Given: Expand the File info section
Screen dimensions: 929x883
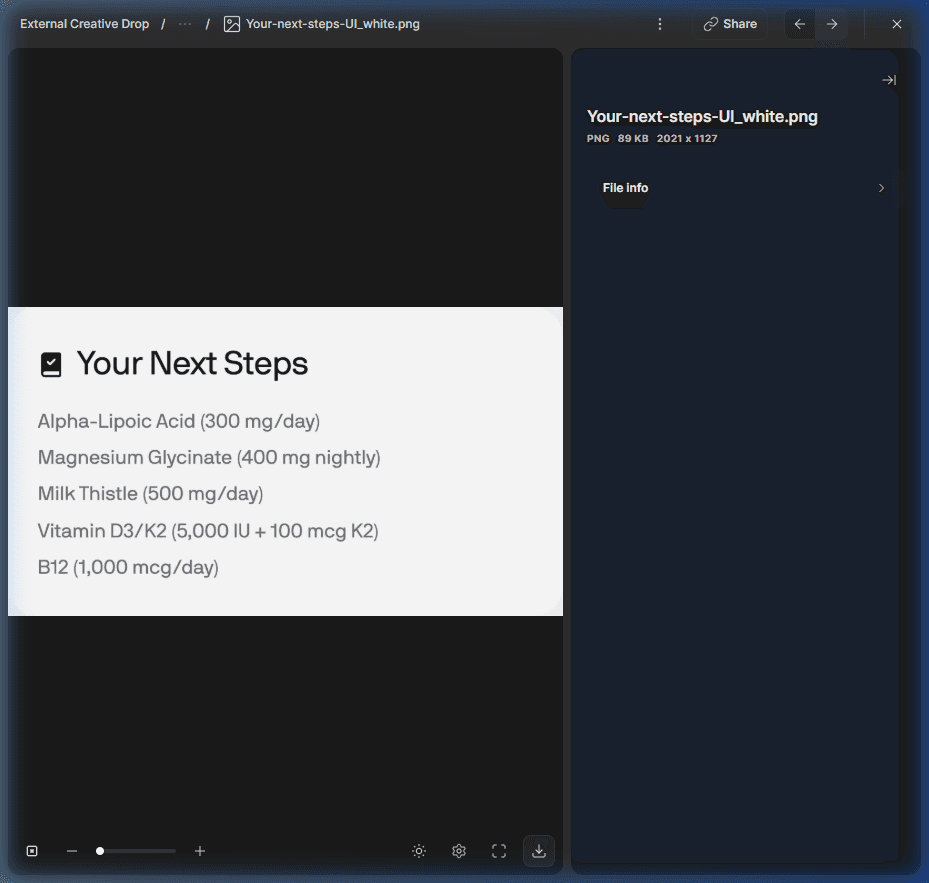Looking at the screenshot, I should [x=743, y=188].
